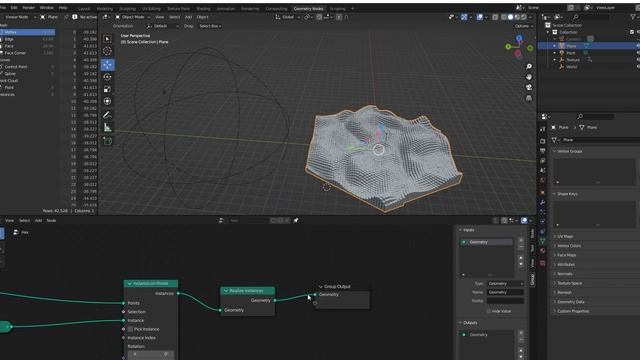Toggle Plane visibility eye in outliner

point(638,46)
